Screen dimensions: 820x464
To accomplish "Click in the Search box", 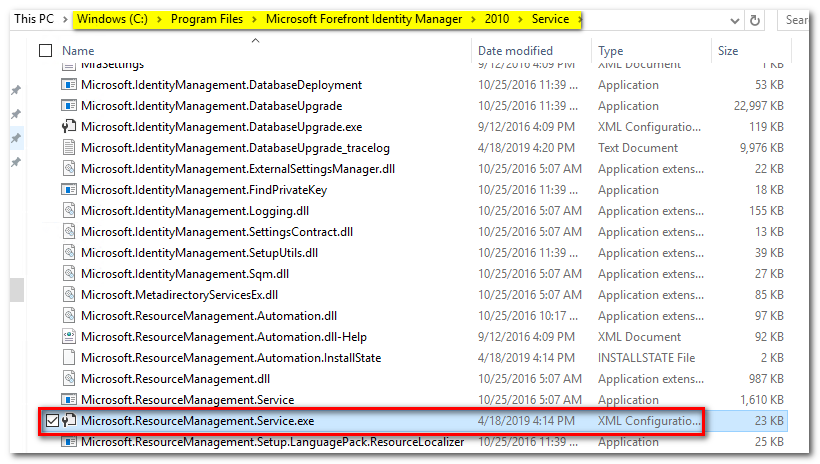I will (795, 20).
